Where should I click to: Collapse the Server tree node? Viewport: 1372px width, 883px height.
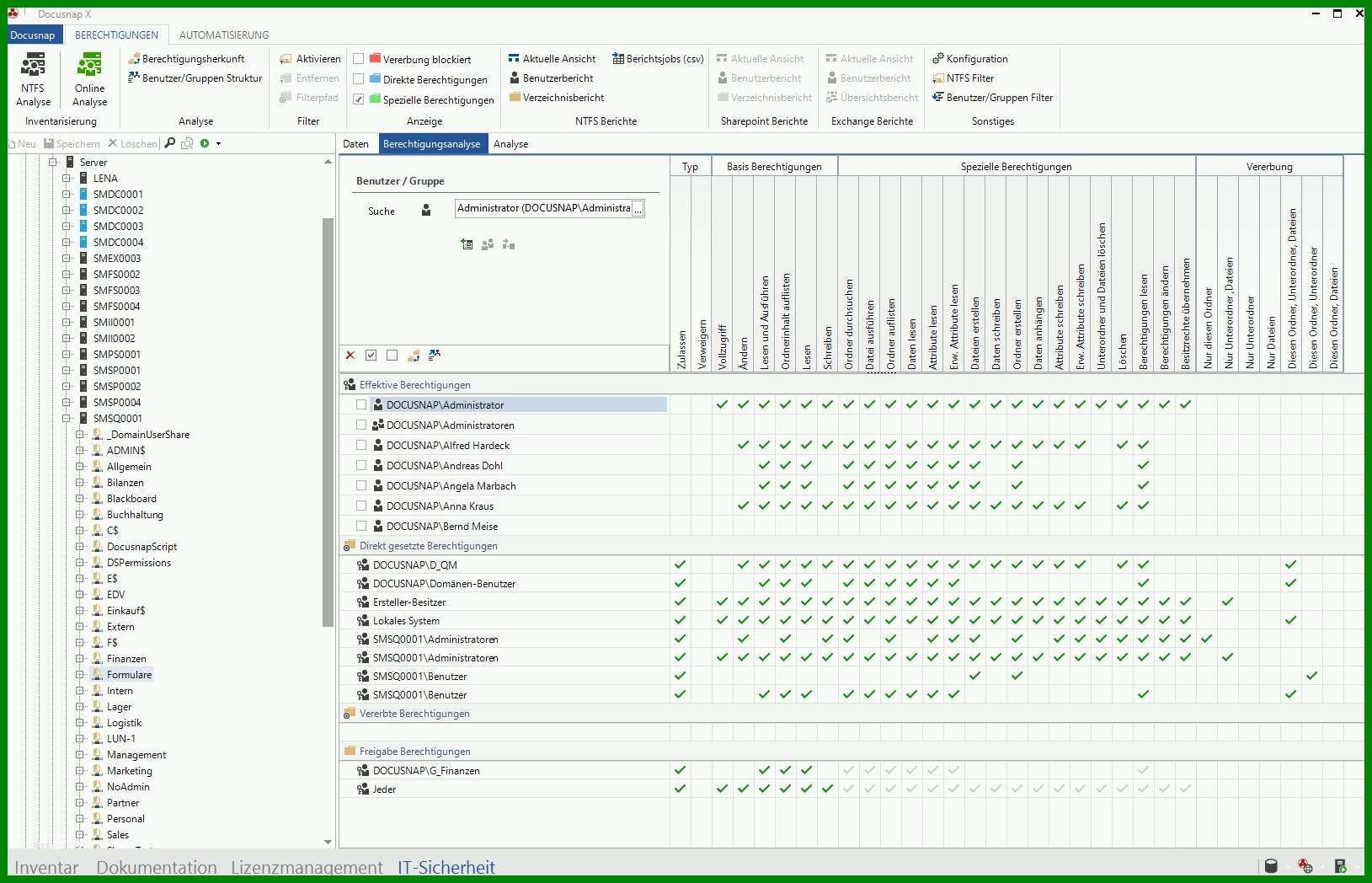pos(52,162)
